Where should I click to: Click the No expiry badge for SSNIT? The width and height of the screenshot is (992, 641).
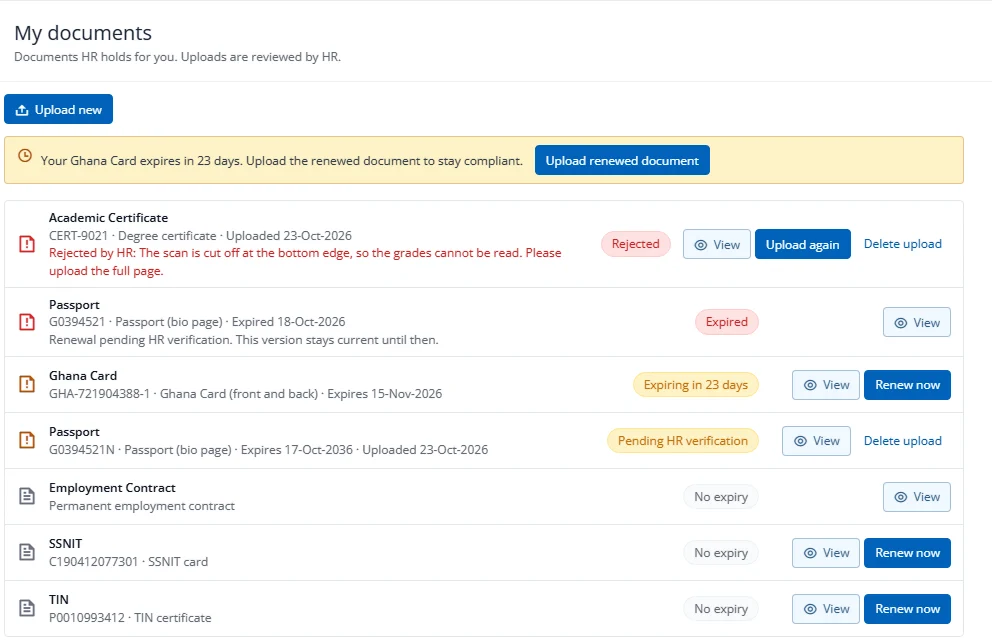(721, 552)
